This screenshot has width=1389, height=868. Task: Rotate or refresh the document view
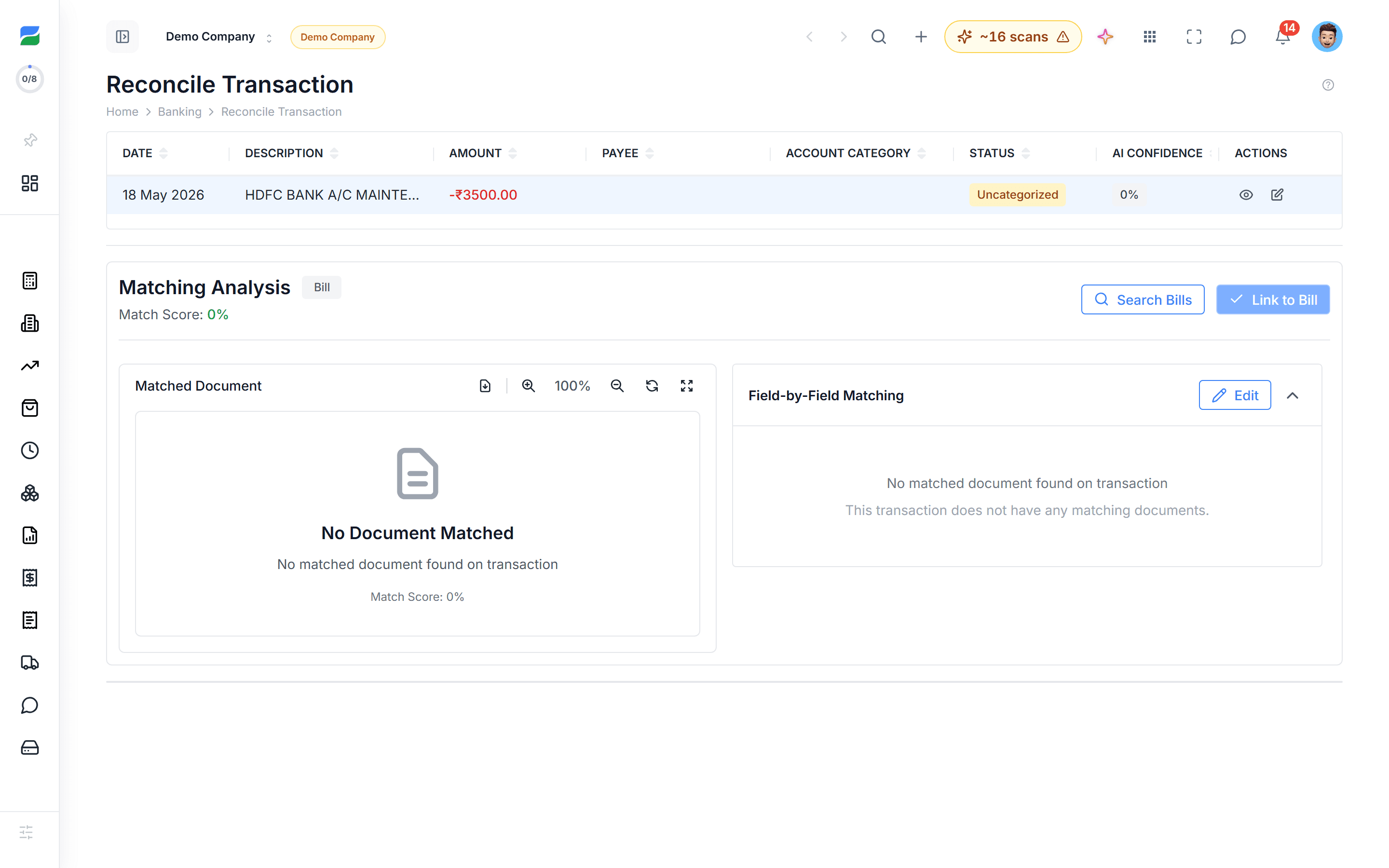pos(652,386)
